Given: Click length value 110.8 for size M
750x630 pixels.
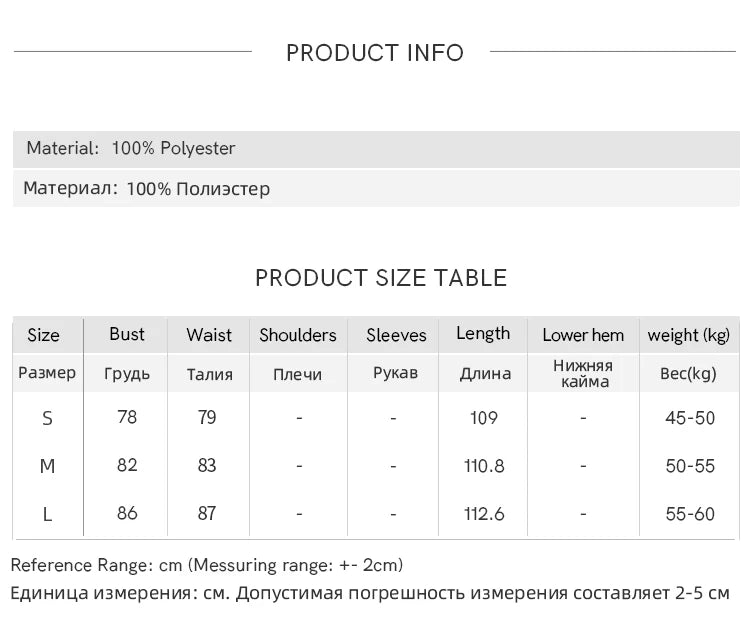Looking at the screenshot, I should click(484, 466).
